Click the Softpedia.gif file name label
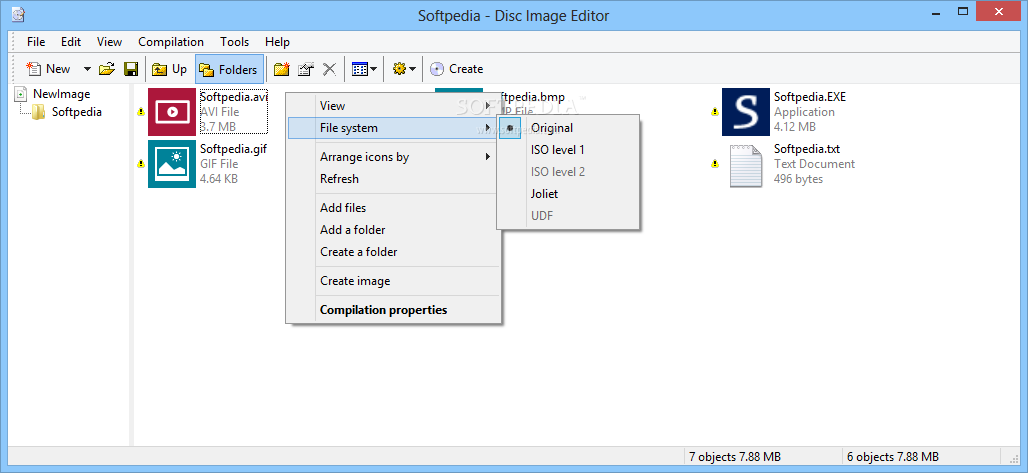 click(x=233, y=149)
